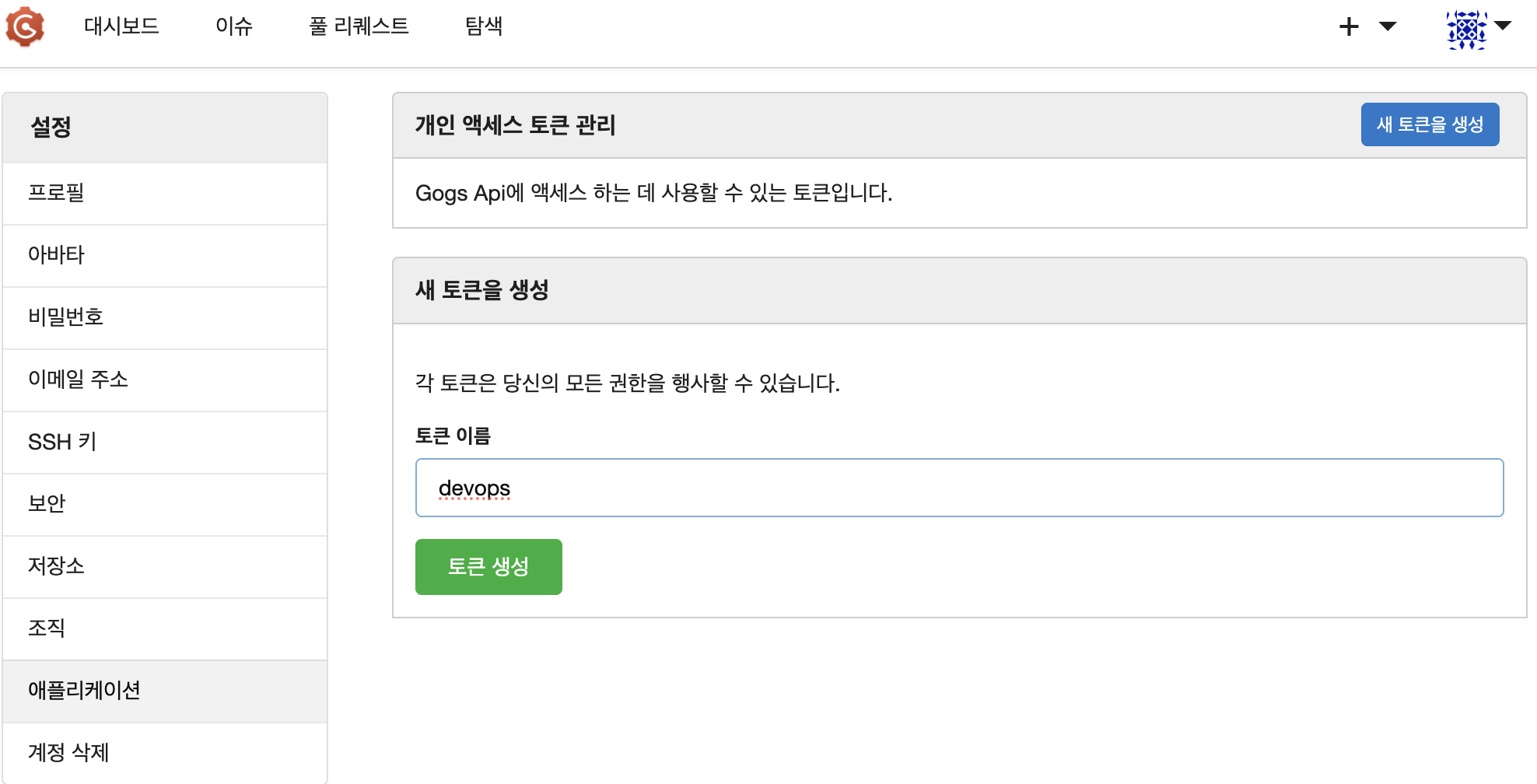The height and width of the screenshot is (784, 1537).
Task: Open the user avatar menu
Action: tap(1466, 30)
